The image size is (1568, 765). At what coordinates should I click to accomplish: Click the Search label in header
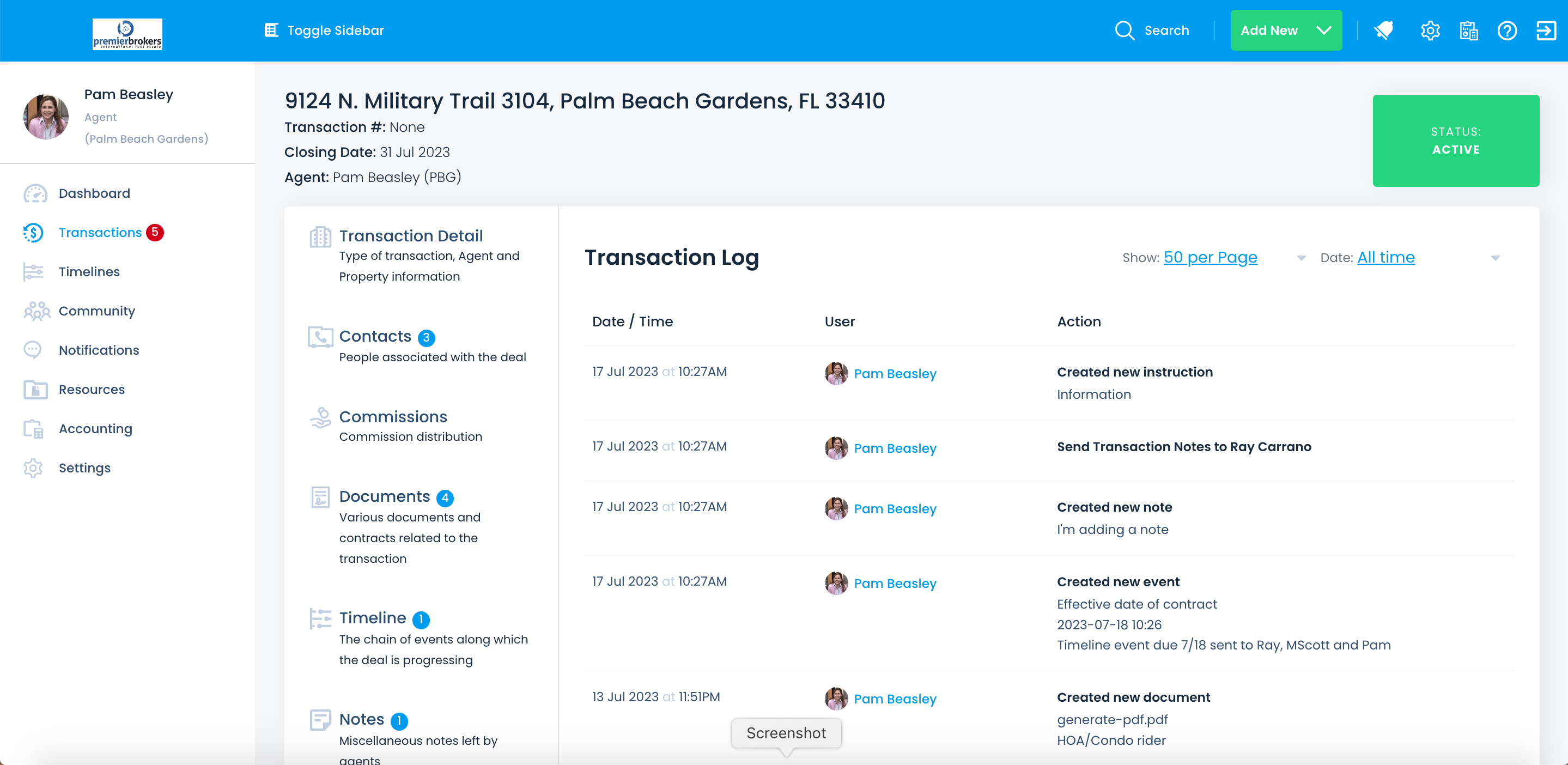[1166, 31]
